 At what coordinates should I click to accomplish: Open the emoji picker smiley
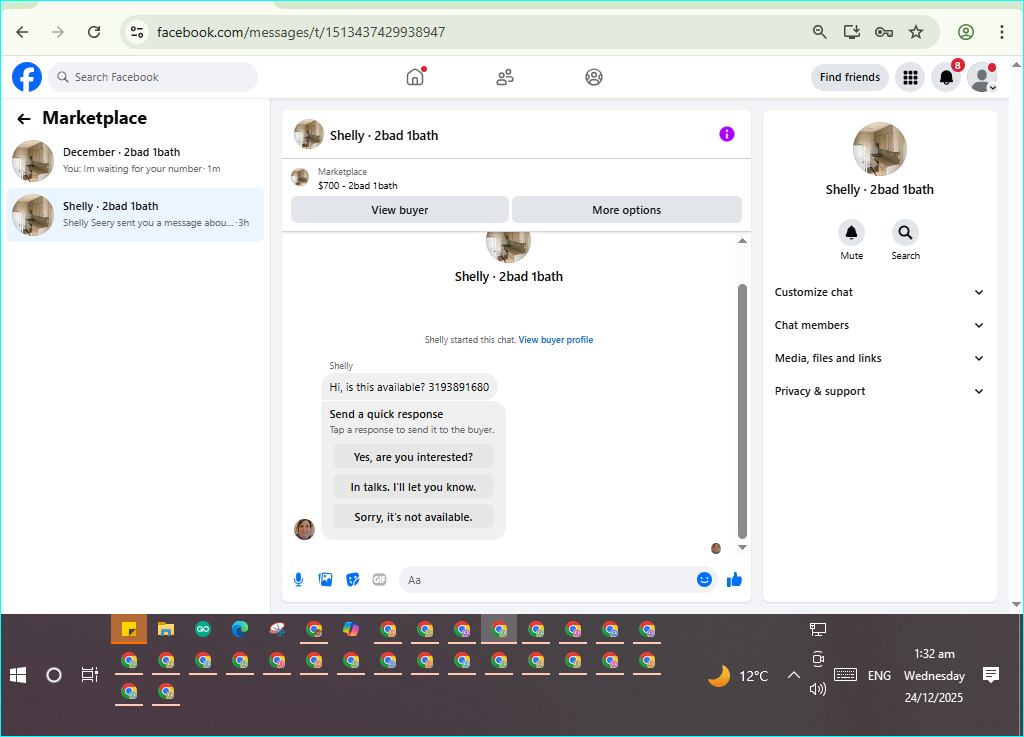pyautogui.click(x=704, y=580)
